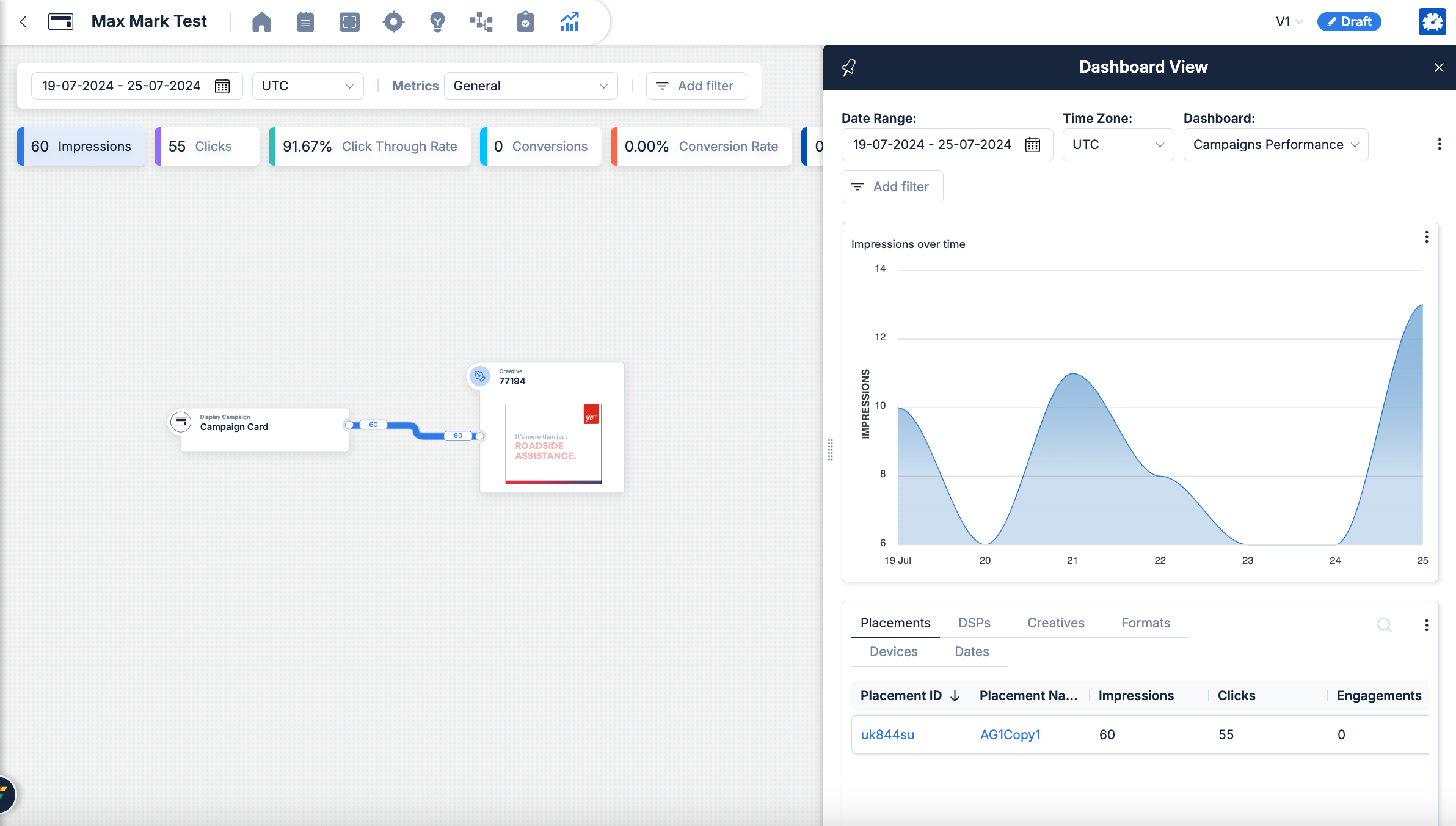Open the targeting crosshair icon

(393, 22)
